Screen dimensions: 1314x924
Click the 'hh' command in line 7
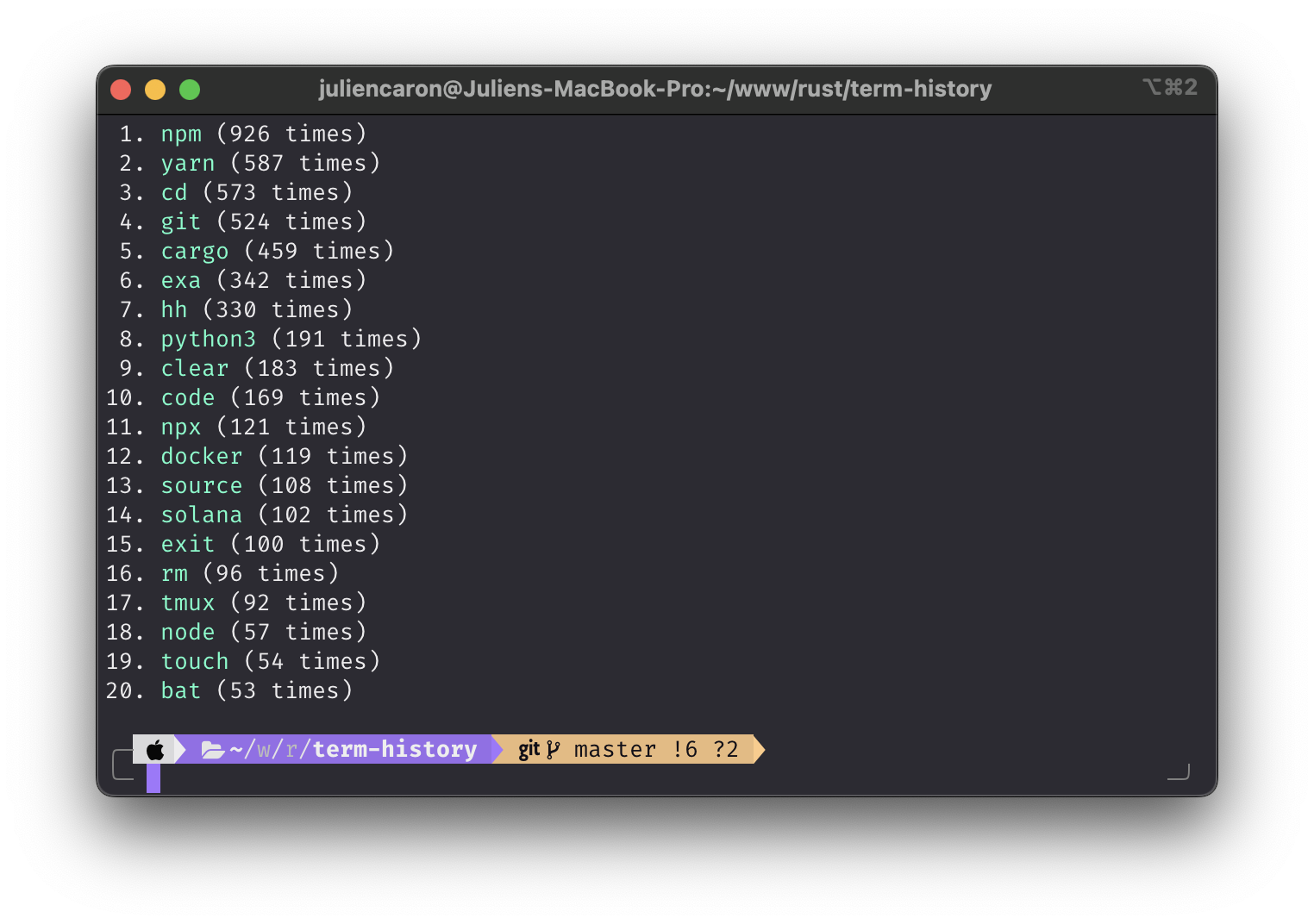click(x=174, y=309)
